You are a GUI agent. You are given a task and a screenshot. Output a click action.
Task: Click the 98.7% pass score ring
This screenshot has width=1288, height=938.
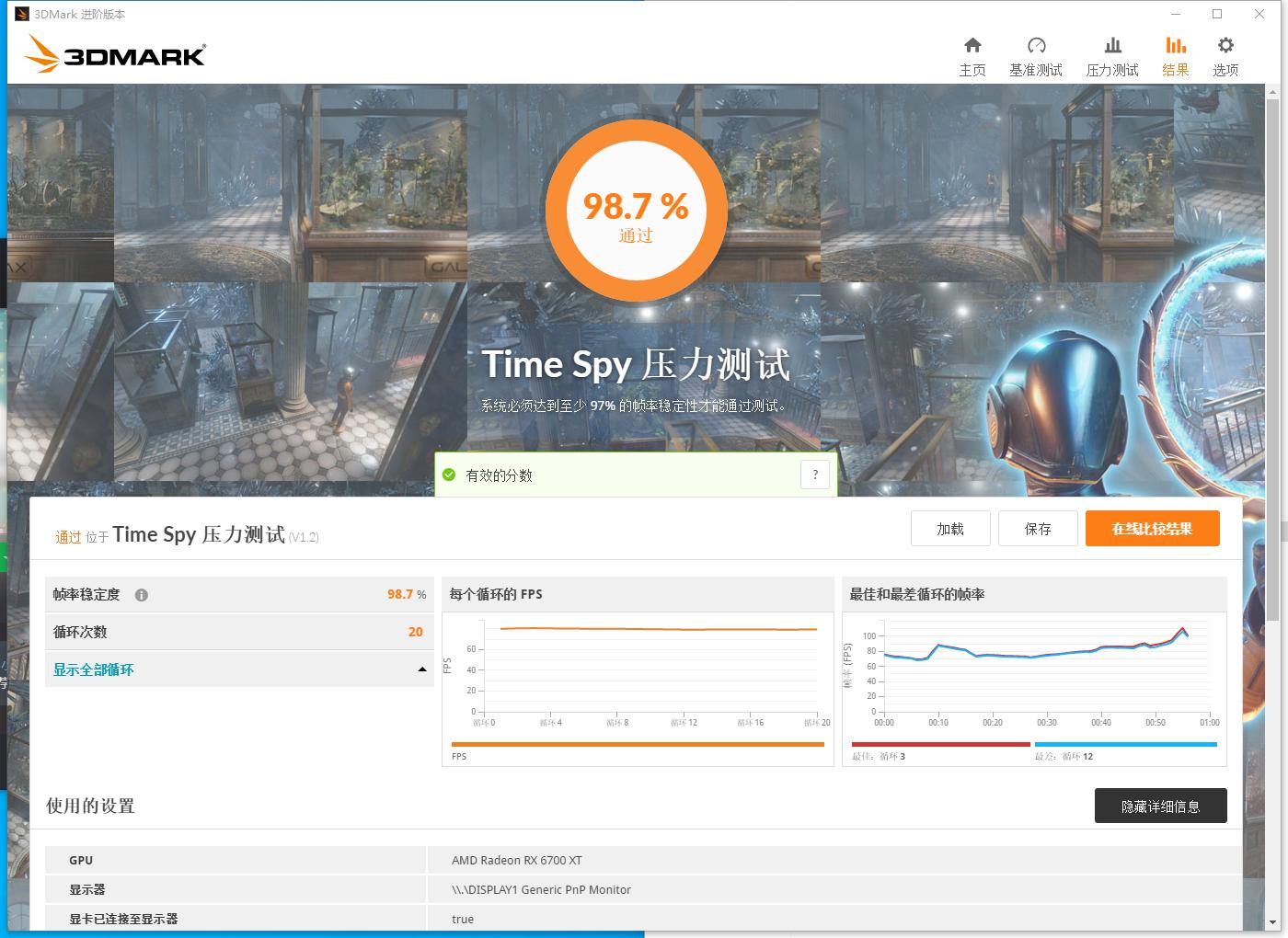tap(636, 210)
